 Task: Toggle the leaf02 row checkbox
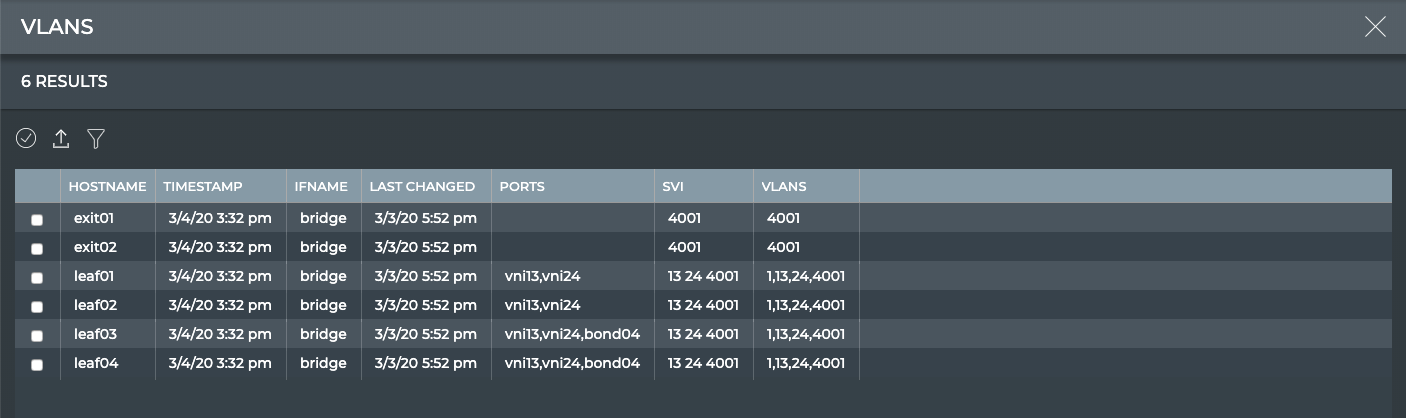click(x=37, y=306)
